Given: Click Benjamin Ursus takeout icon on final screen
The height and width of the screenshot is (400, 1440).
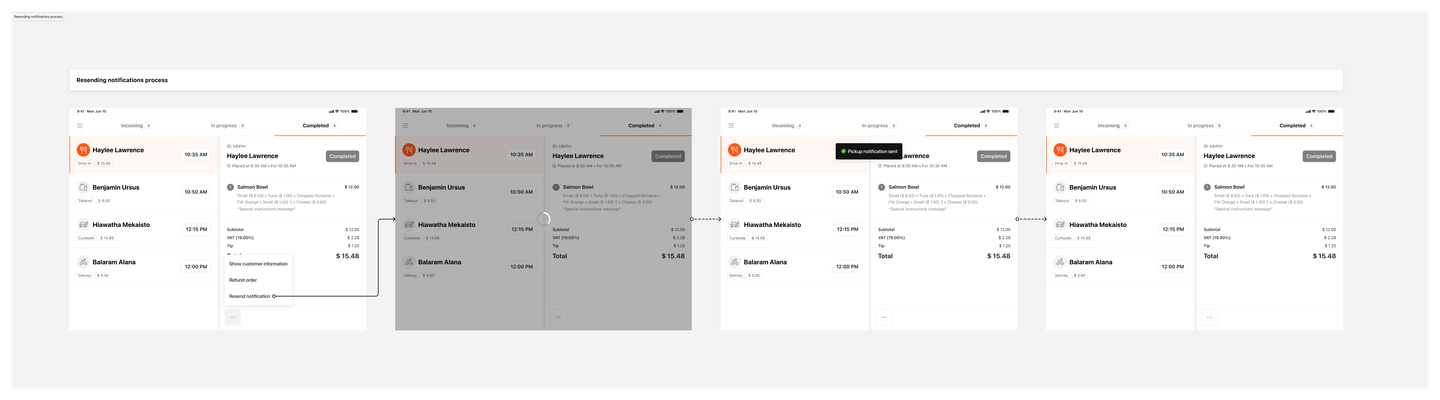Looking at the screenshot, I should [x=1060, y=187].
